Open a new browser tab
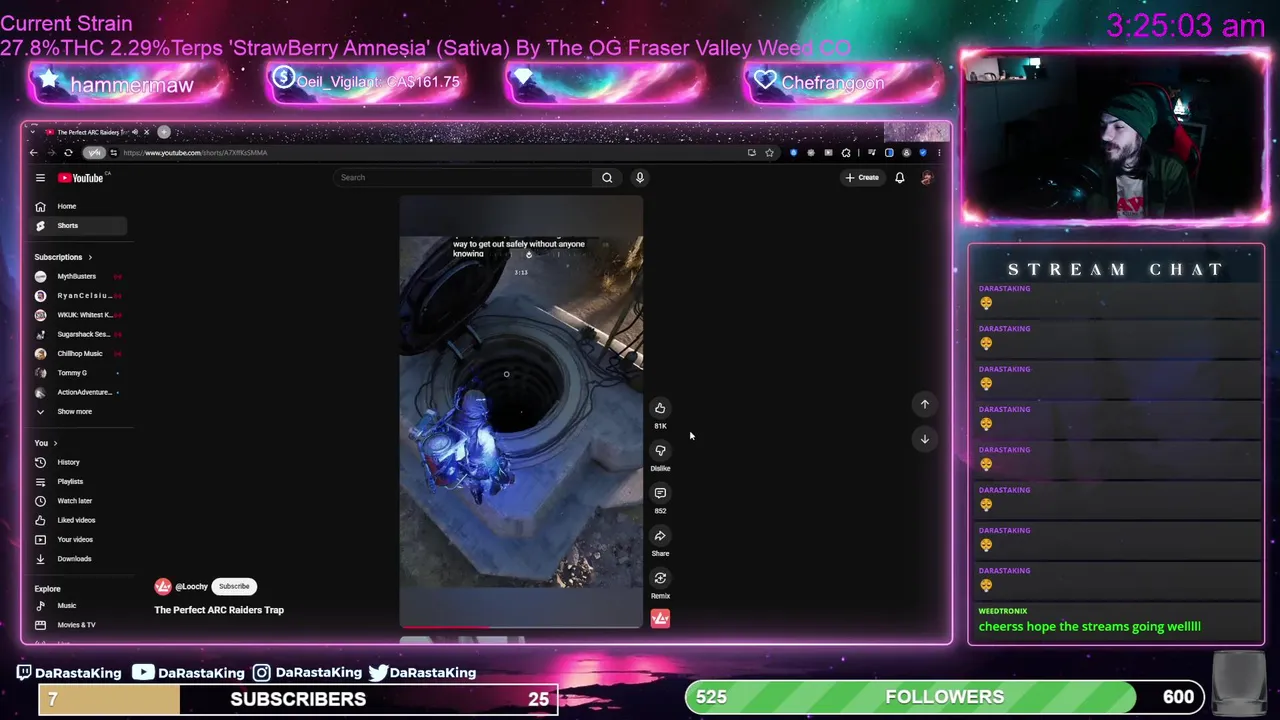Viewport: 1280px width, 720px height. point(164,132)
